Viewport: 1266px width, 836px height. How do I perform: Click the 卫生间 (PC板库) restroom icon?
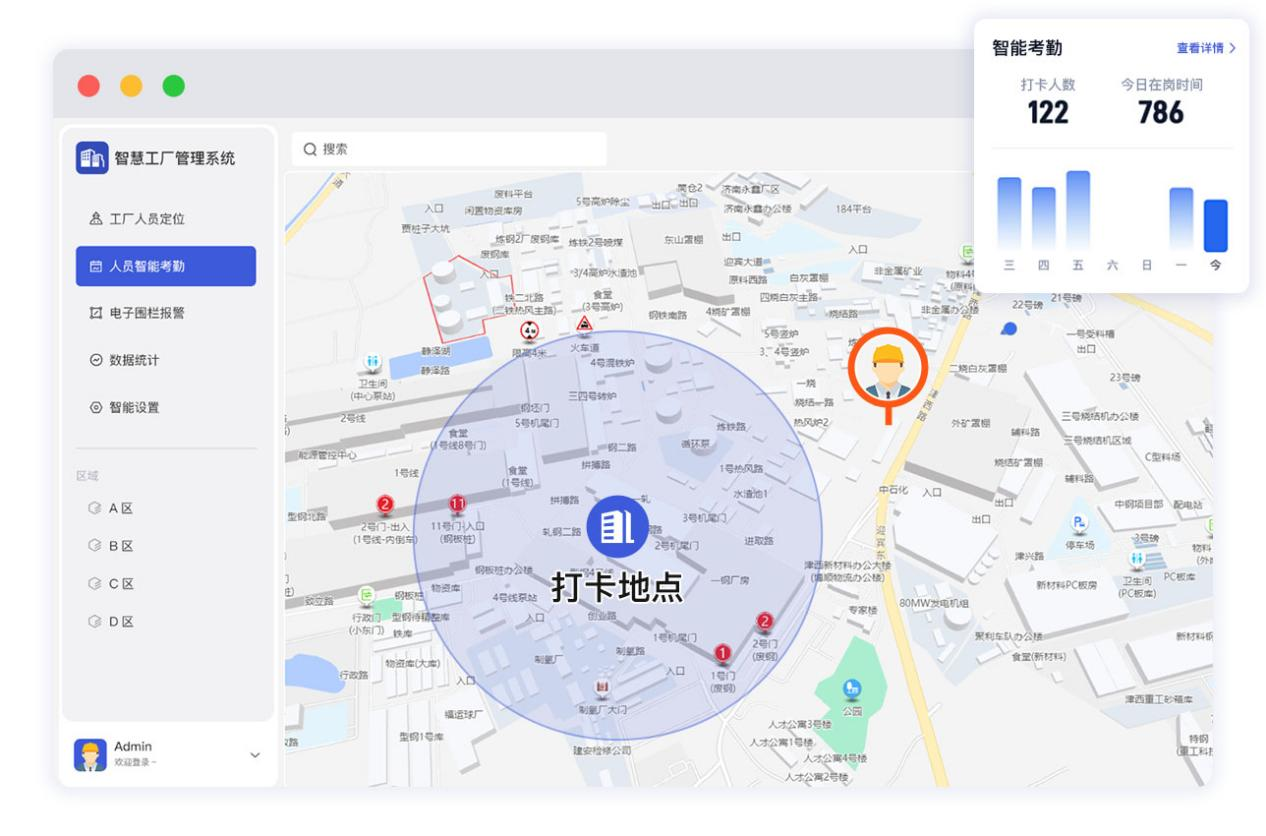click(1137, 558)
